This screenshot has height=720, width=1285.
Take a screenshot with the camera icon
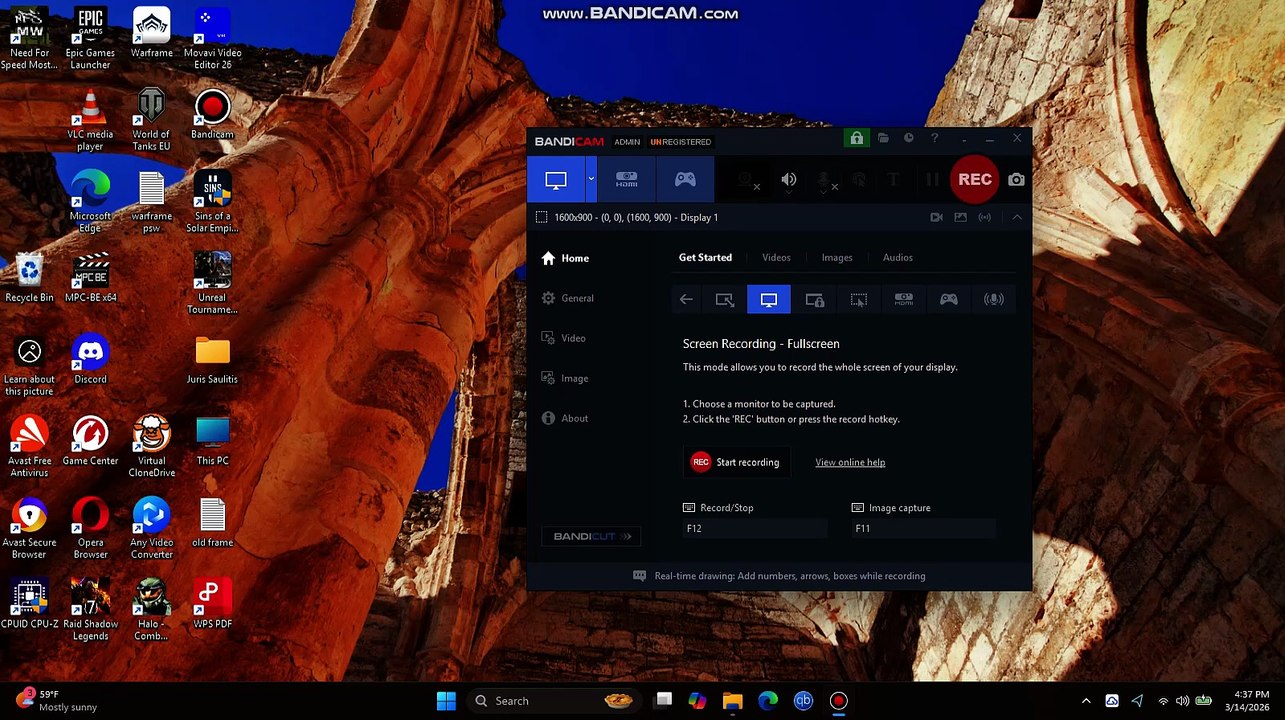click(x=1016, y=180)
